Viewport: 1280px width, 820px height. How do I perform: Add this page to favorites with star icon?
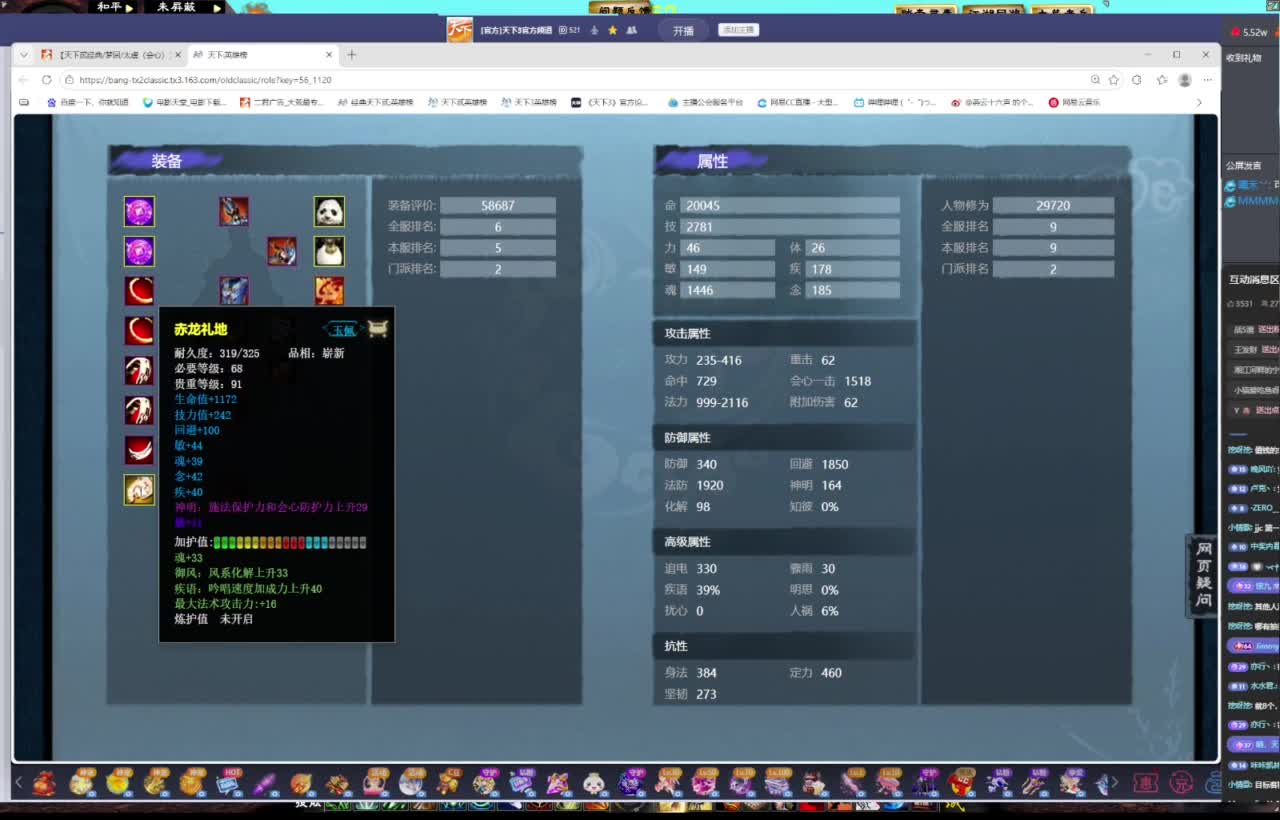pyautogui.click(x=1113, y=80)
